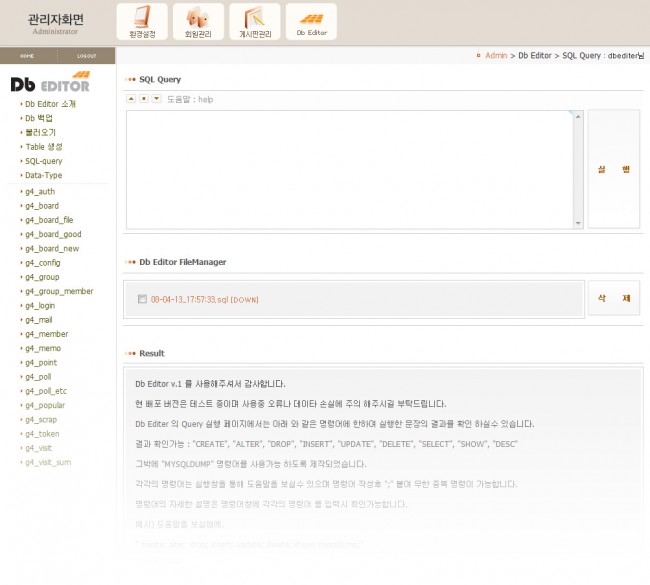Screen dimensions: 650x585
Task: Click the Admin breadcrumb link
Action: coord(496,56)
